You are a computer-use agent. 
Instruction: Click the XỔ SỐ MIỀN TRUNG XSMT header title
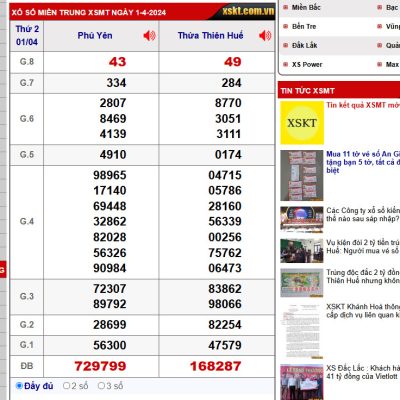pos(89,13)
